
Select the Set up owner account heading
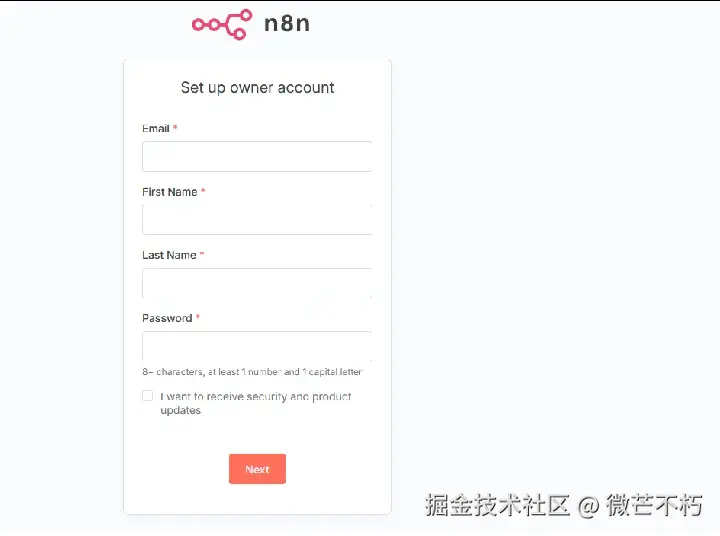coord(257,87)
